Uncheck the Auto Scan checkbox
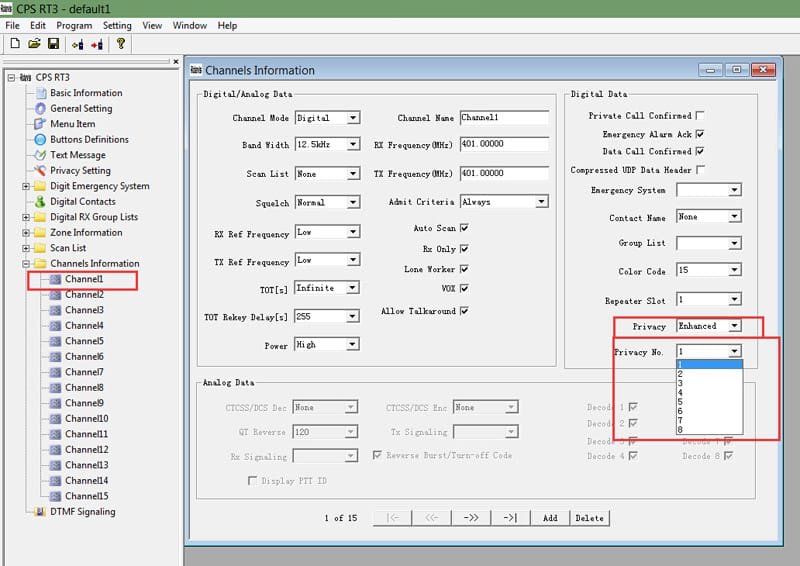This screenshot has width=800, height=566. tap(464, 228)
